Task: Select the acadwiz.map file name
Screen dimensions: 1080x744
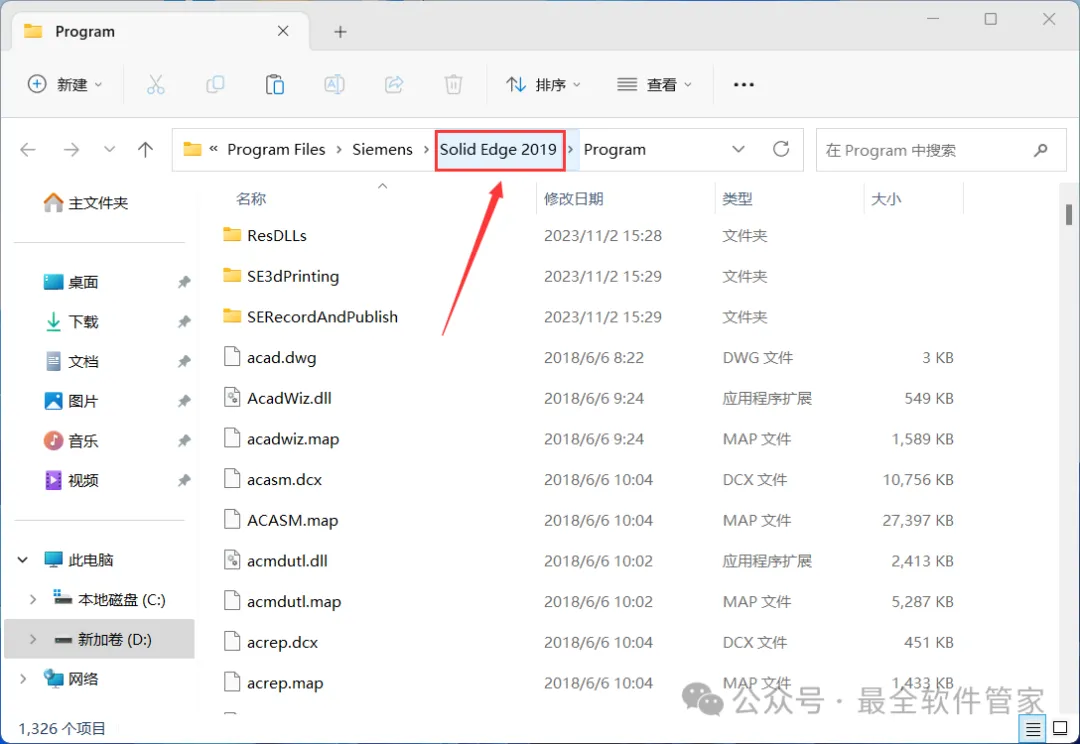Action: tap(293, 439)
